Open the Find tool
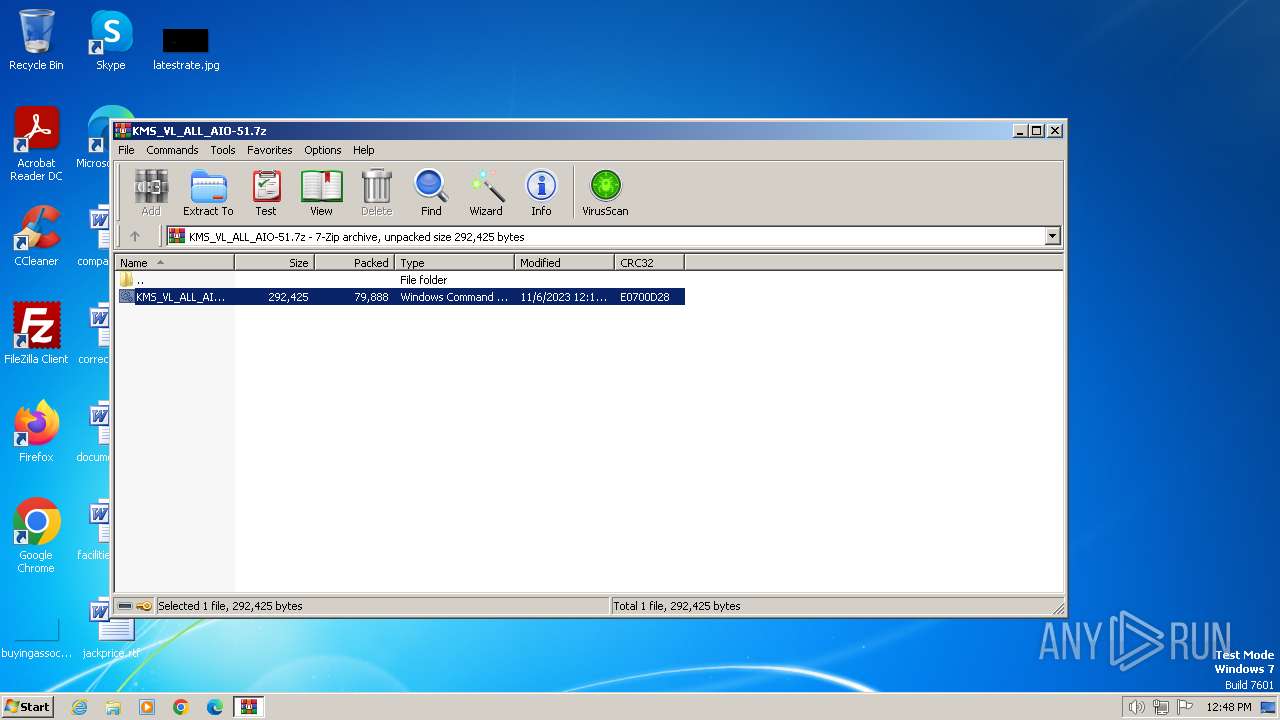1280x720 pixels. click(x=431, y=193)
